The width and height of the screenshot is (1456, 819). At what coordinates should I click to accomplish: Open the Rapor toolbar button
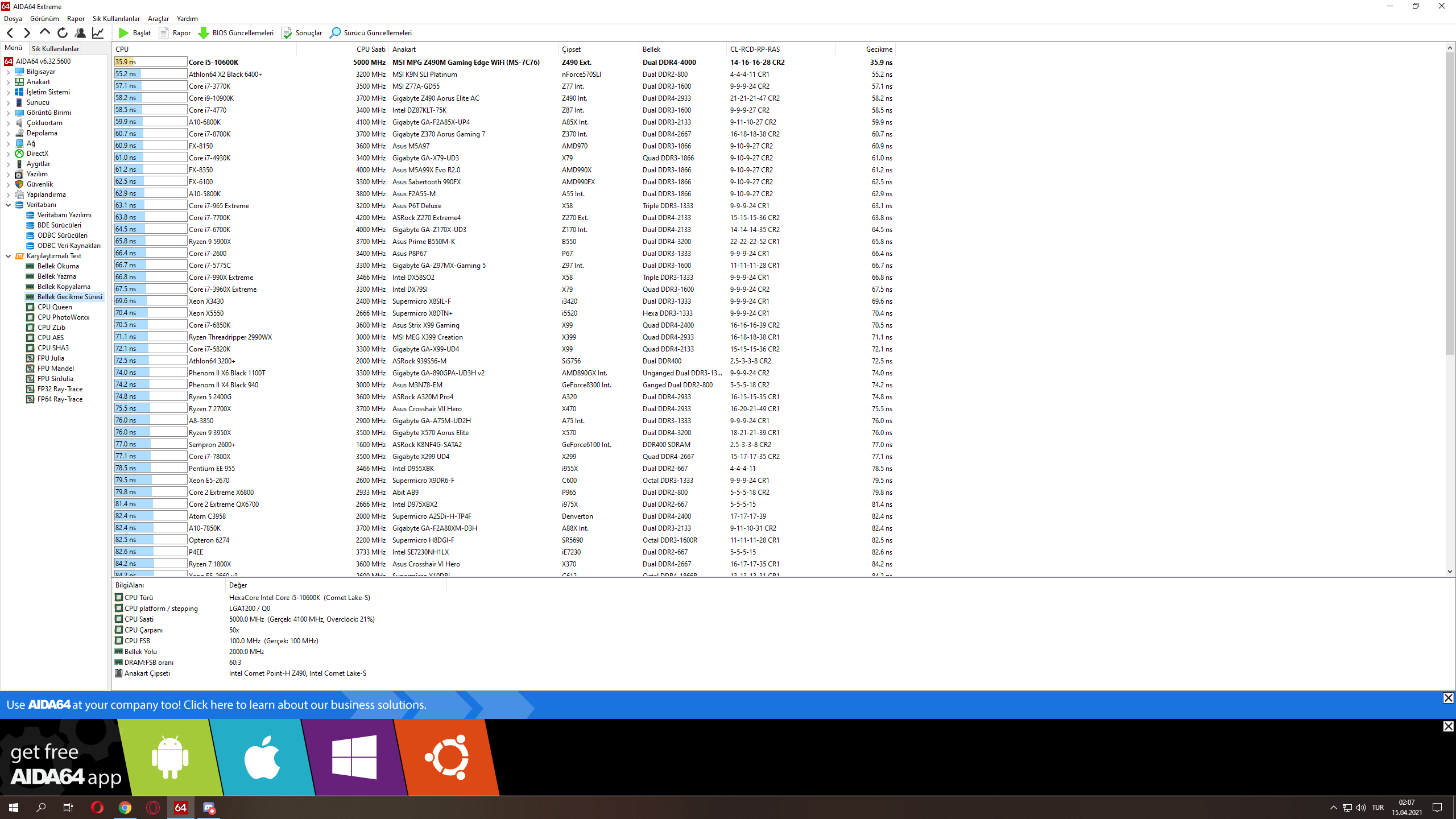coord(175,33)
